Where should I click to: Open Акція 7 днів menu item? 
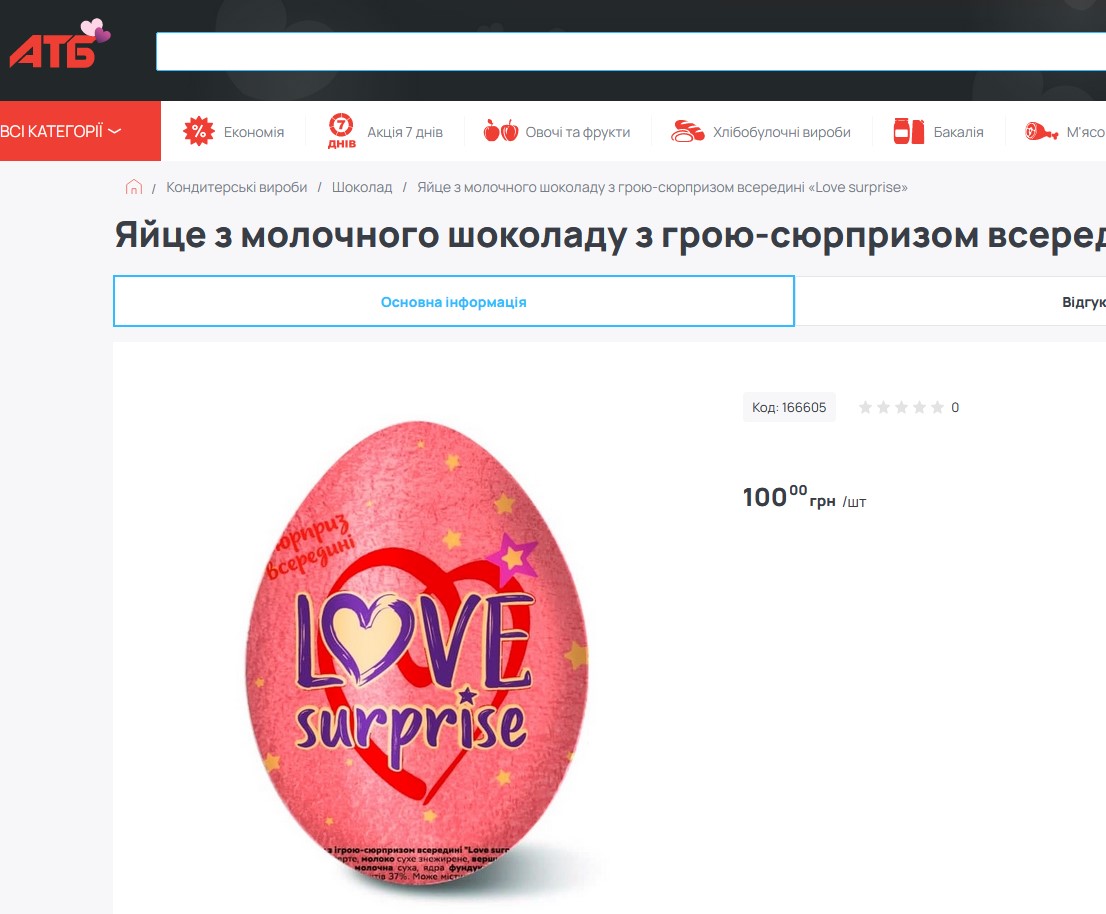[405, 132]
